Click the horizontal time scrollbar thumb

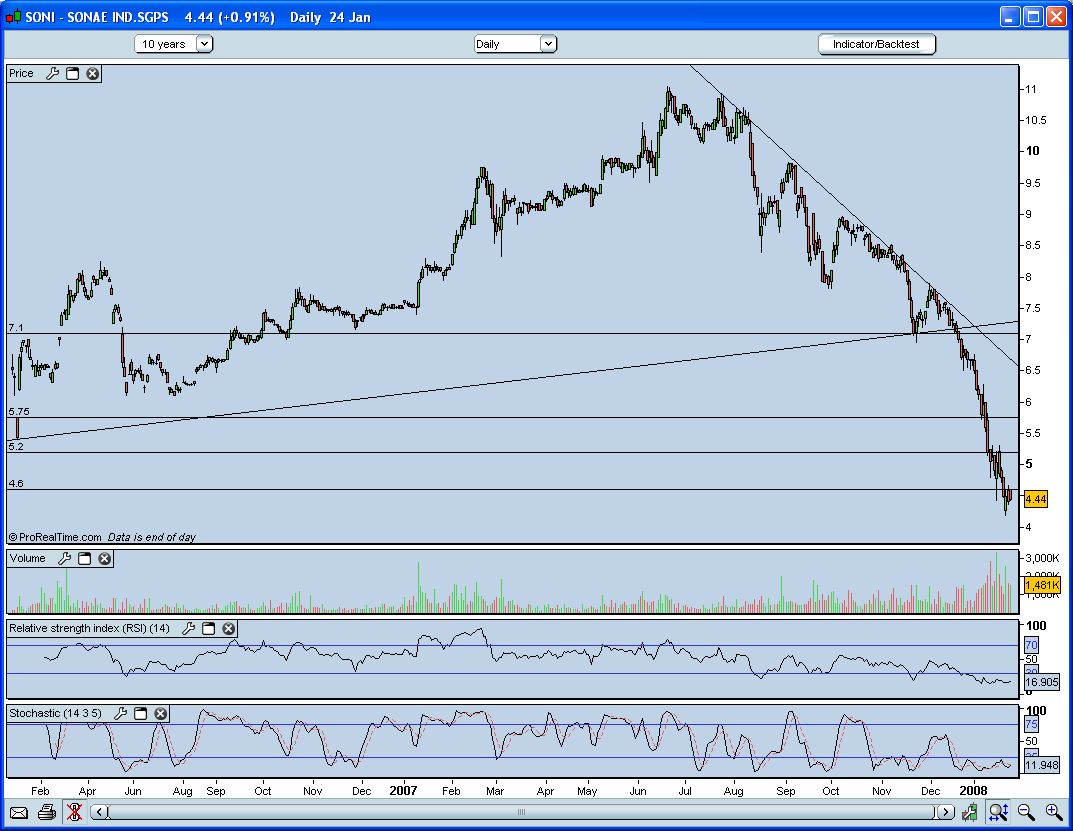pyautogui.click(x=521, y=812)
